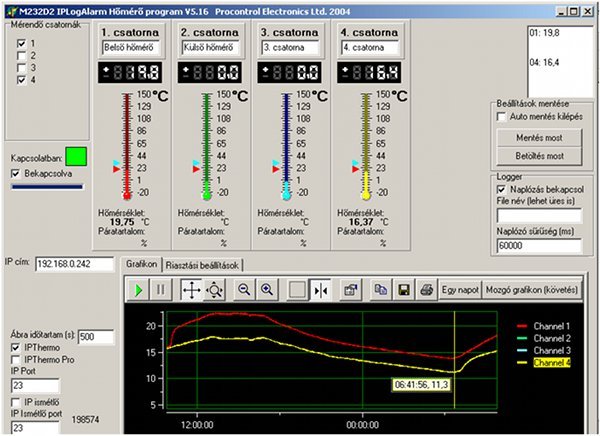Click channel 4 digital display 16.4

[369, 72]
